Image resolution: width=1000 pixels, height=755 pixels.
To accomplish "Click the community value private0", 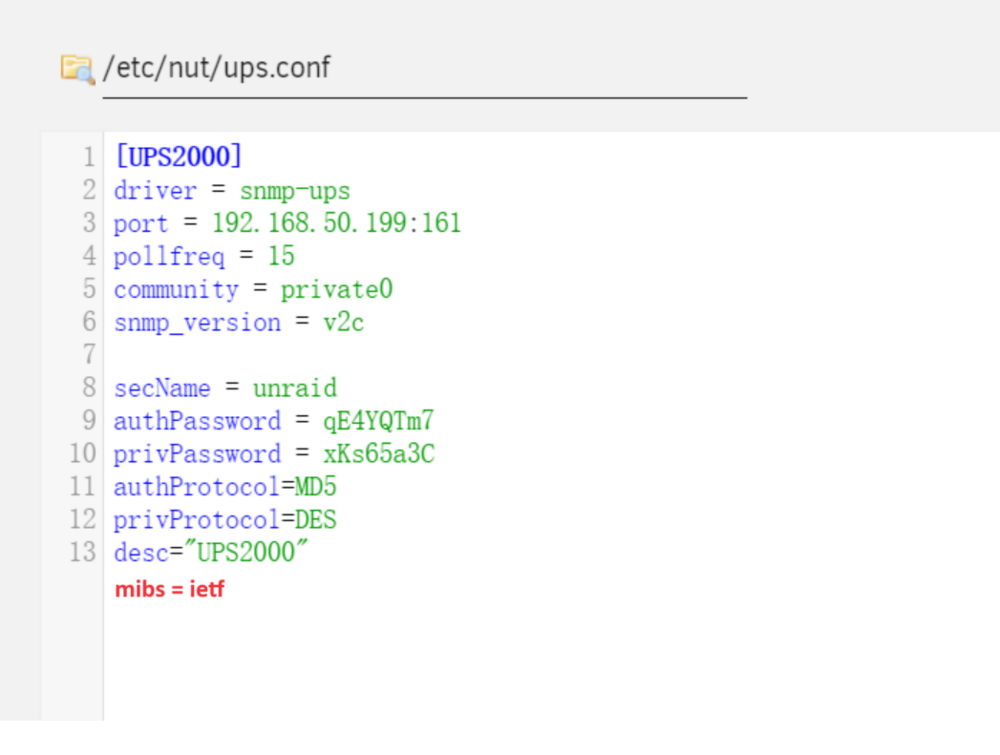I will coord(336,290).
